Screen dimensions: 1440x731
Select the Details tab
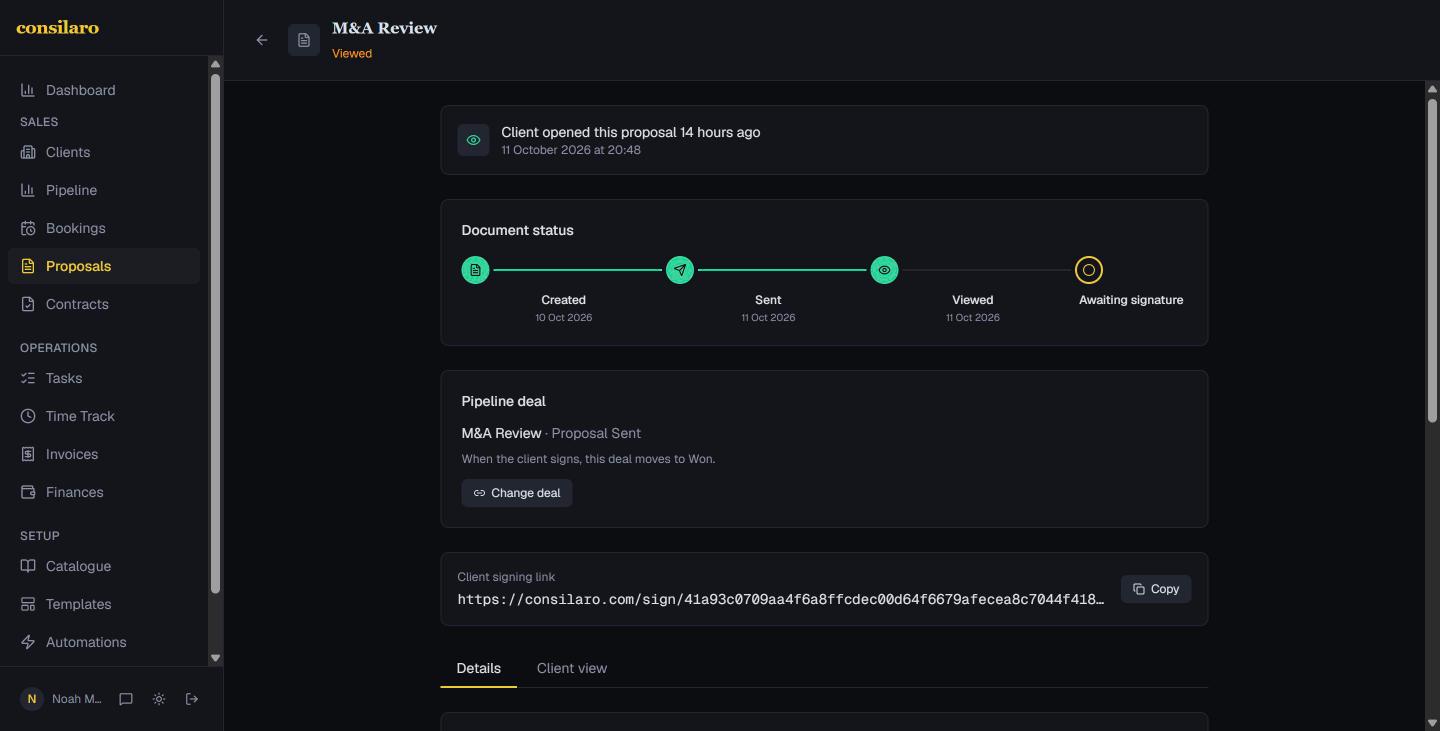click(x=479, y=668)
